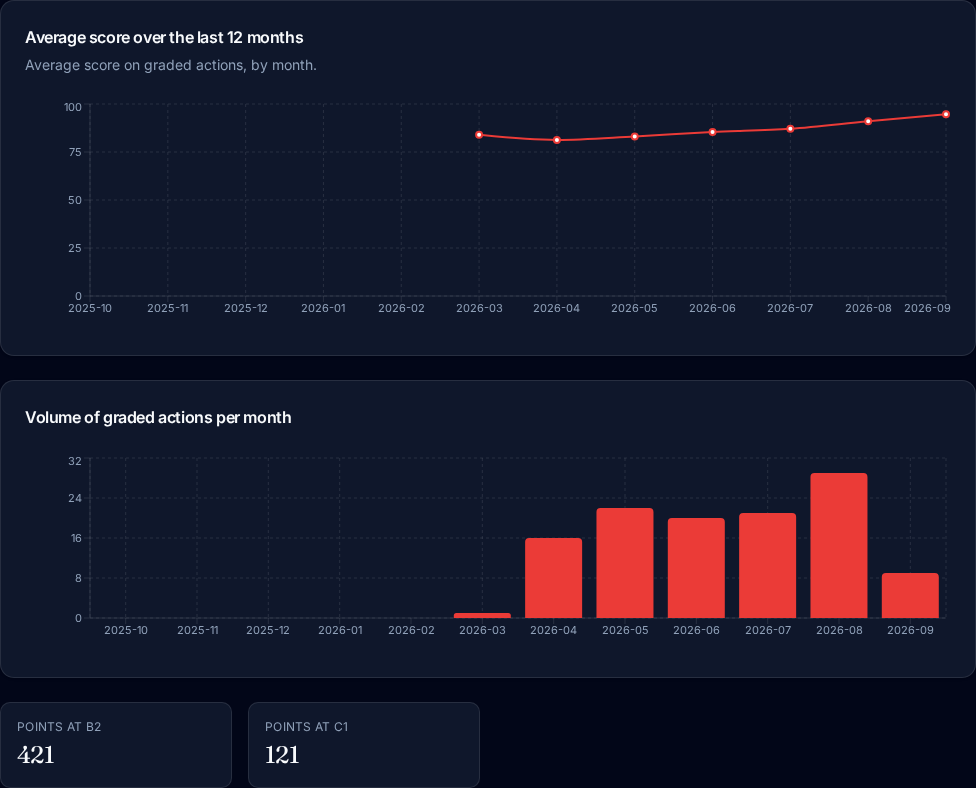Select the 2026-01 label under the average score chart
Screen dimensions: 976x788
tap(323, 308)
